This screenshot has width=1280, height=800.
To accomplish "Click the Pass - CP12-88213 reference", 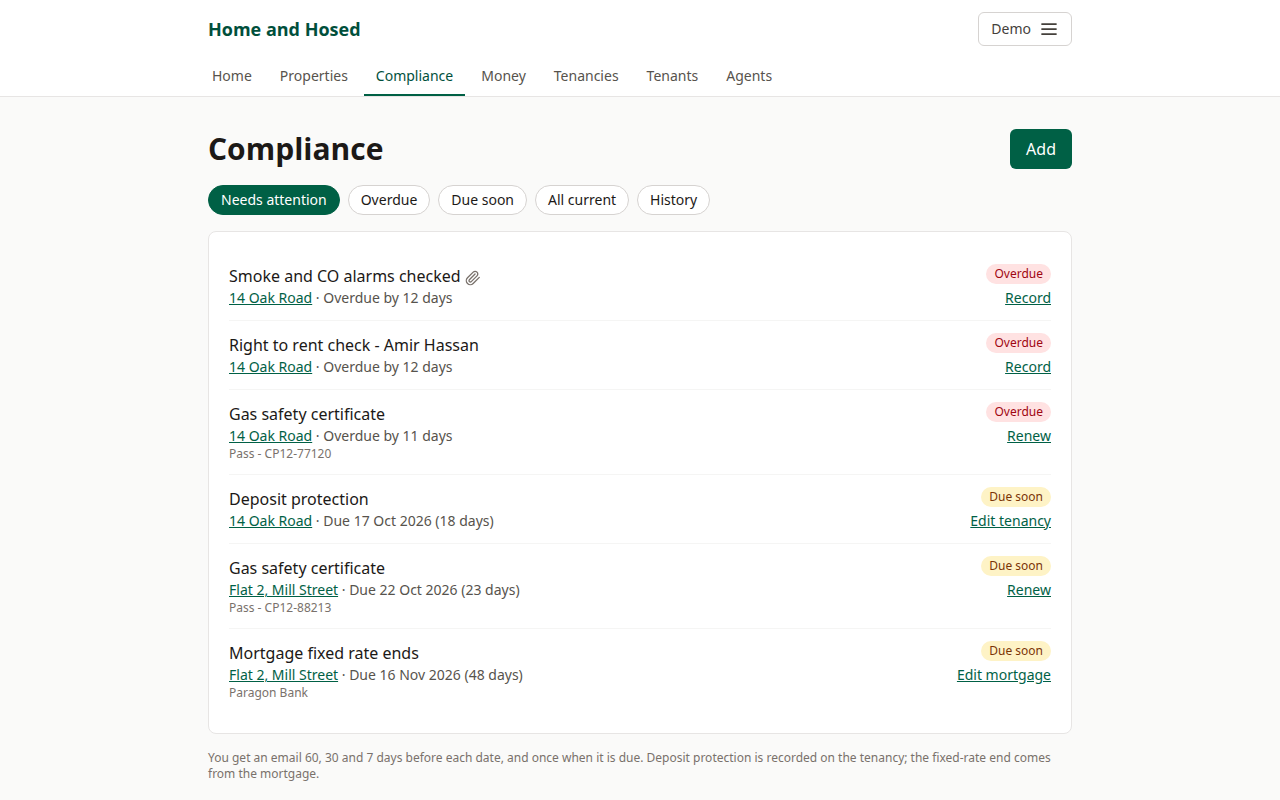I will click(280, 608).
